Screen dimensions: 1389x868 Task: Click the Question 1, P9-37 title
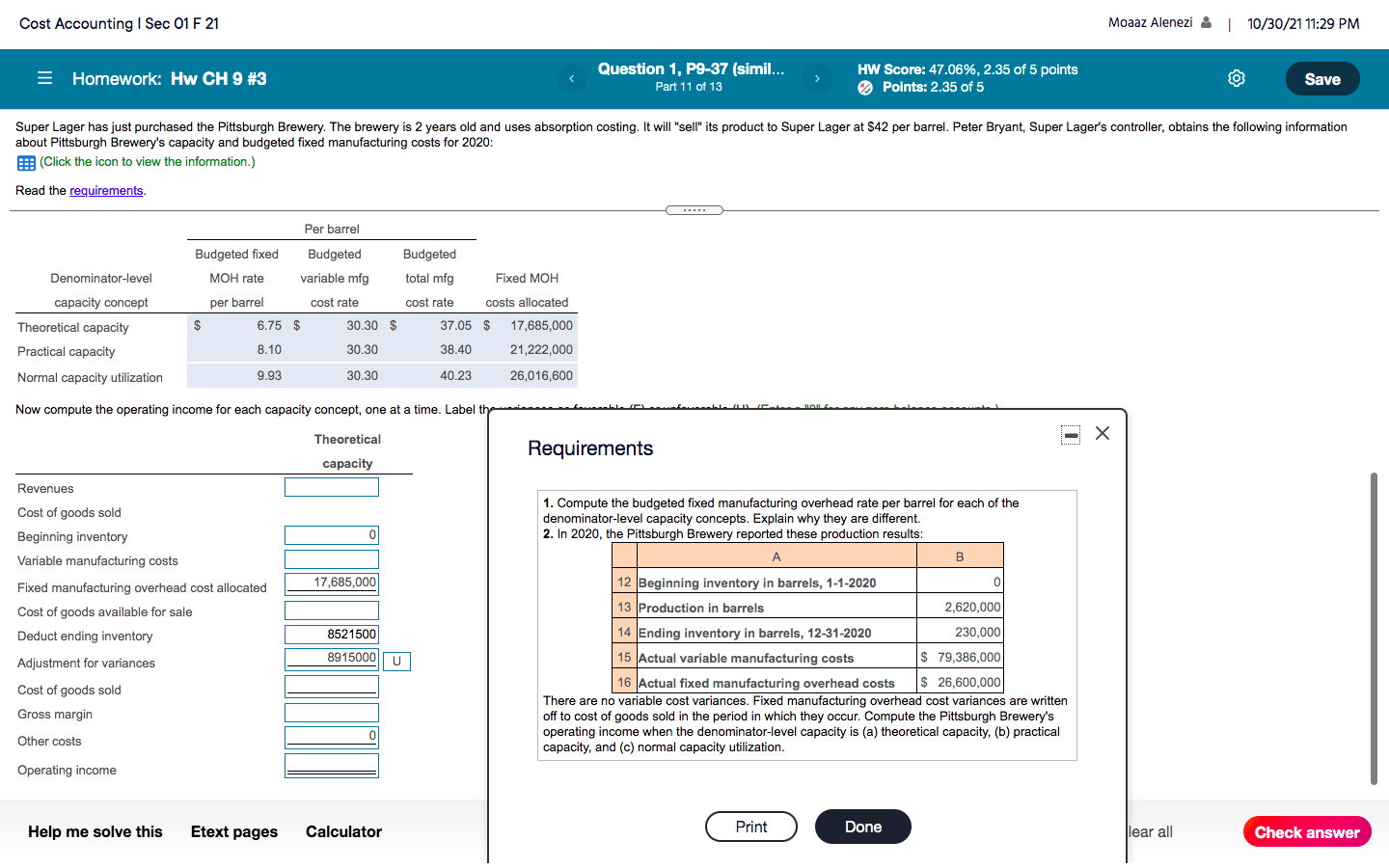691,68
